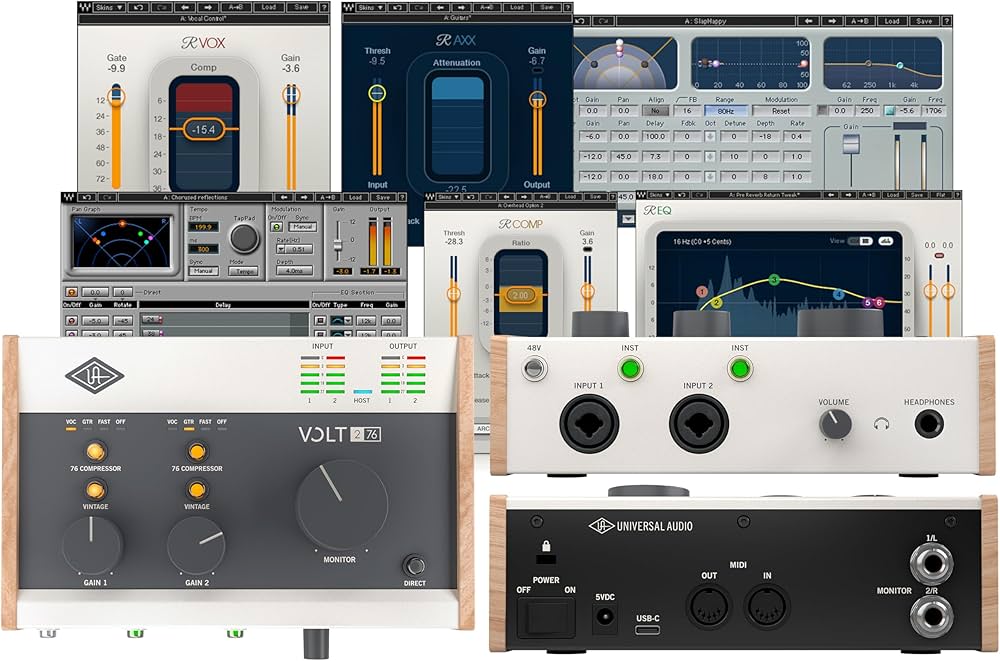1000x661 pixels.
Task: Click the BPM field showing 199.9
Action: pos(204,227)
